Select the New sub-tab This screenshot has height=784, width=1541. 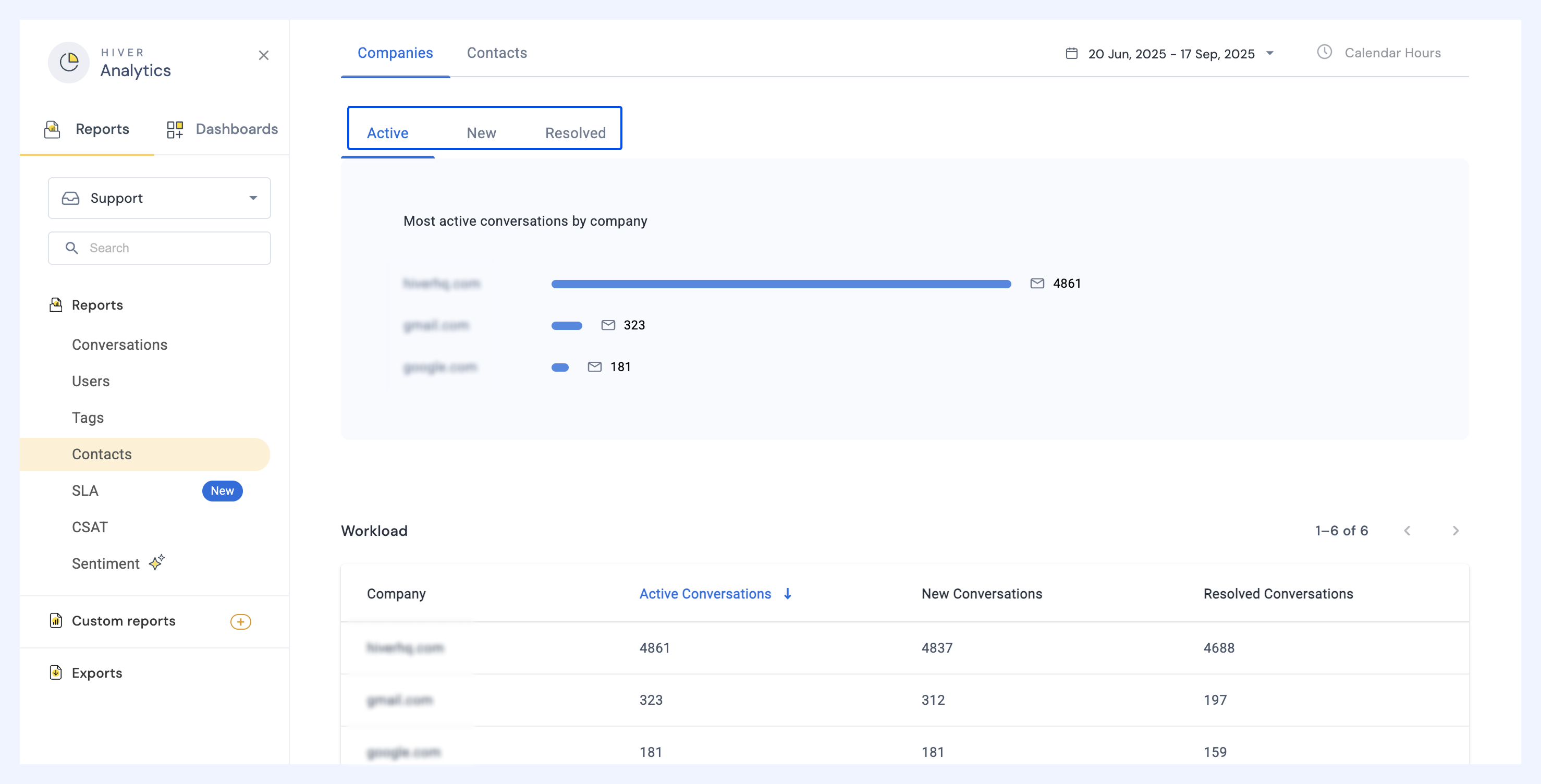[x=482, y=133]
